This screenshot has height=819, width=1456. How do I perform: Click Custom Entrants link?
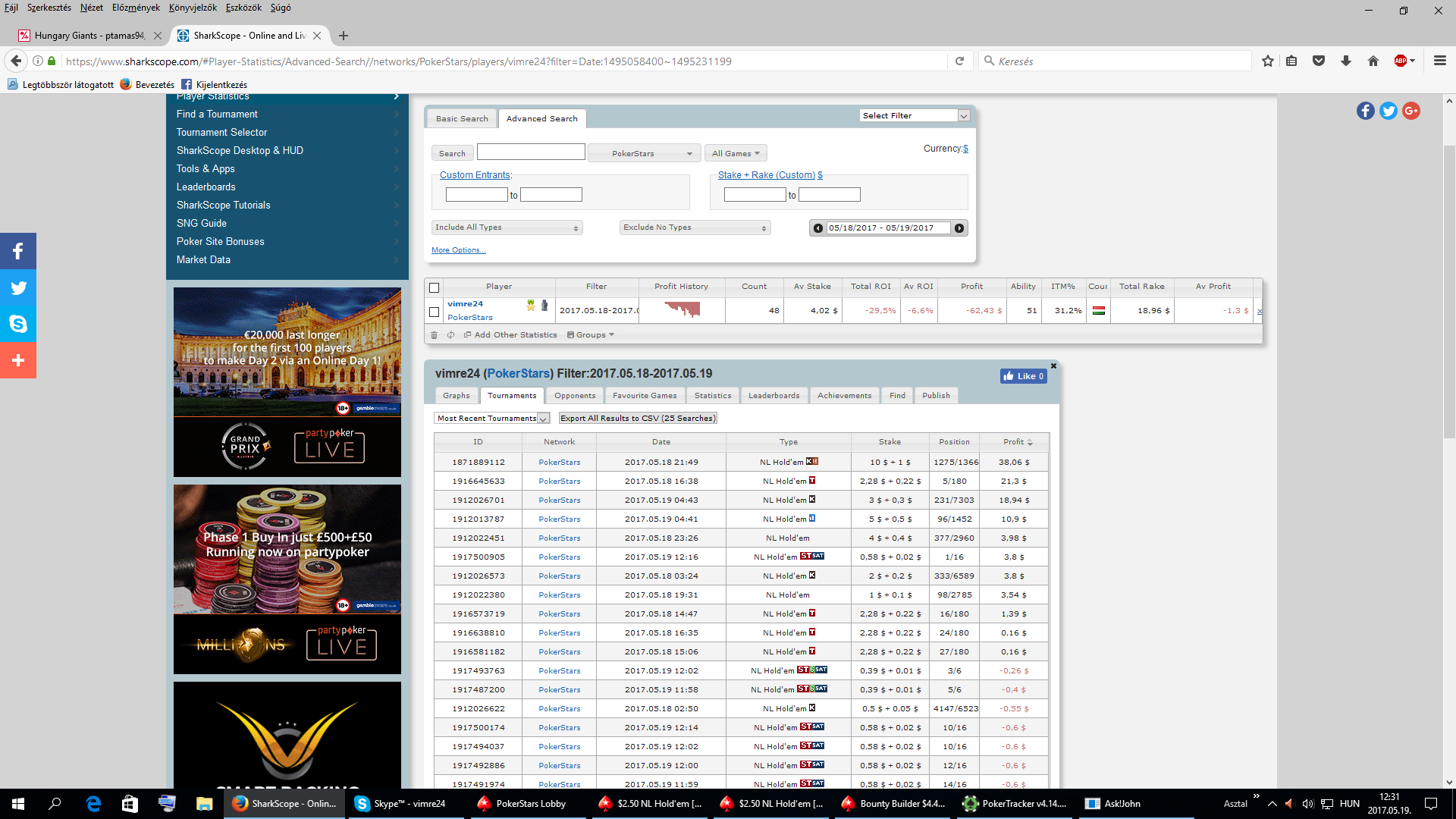coord(475,175)
